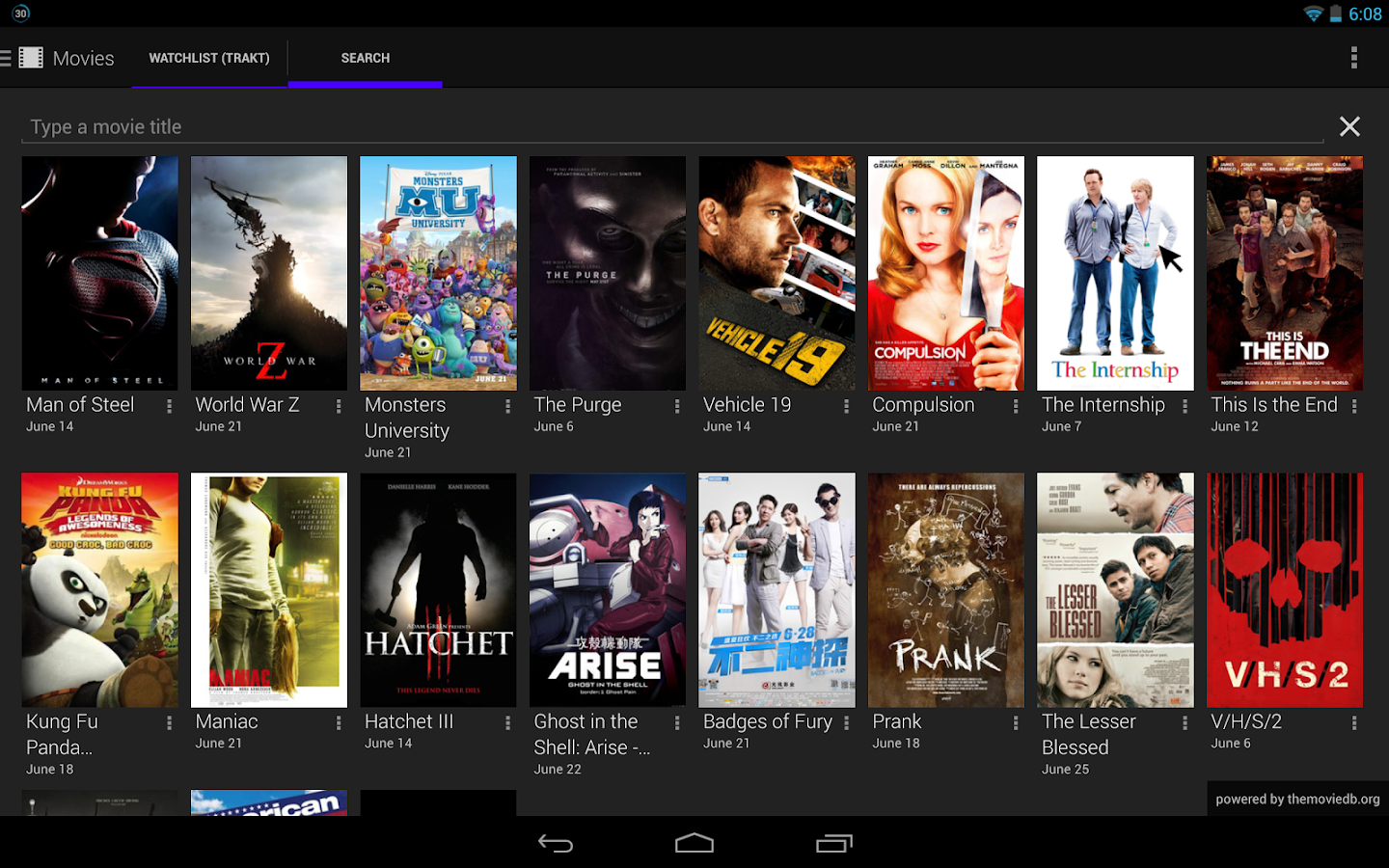Open the Hatchet III poster

[x=438, y=589]
